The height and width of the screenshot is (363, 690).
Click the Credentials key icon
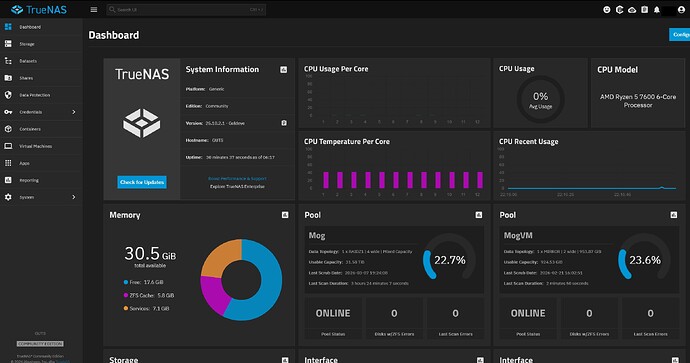8,112
